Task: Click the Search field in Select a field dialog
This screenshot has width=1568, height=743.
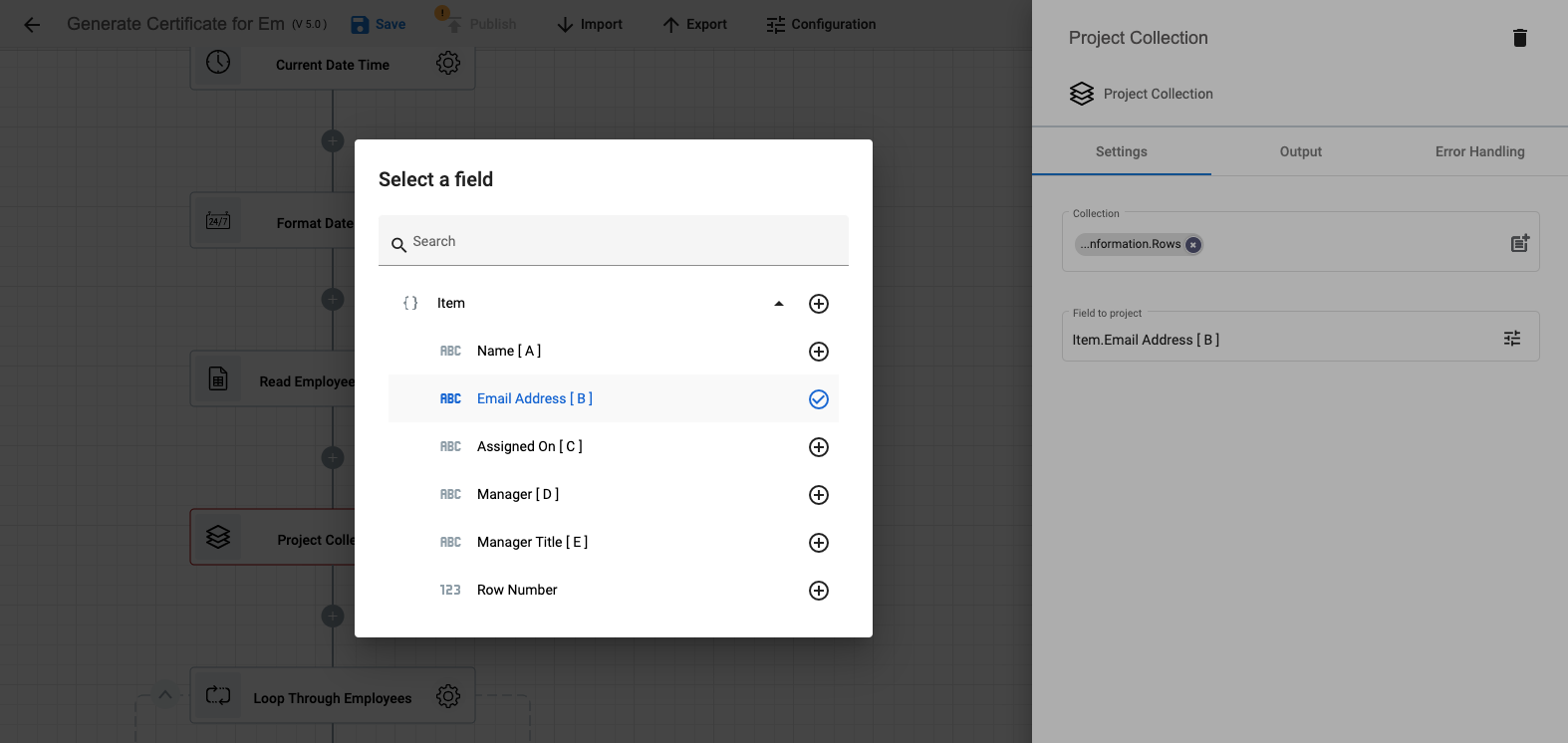Action: coord(614,242)
